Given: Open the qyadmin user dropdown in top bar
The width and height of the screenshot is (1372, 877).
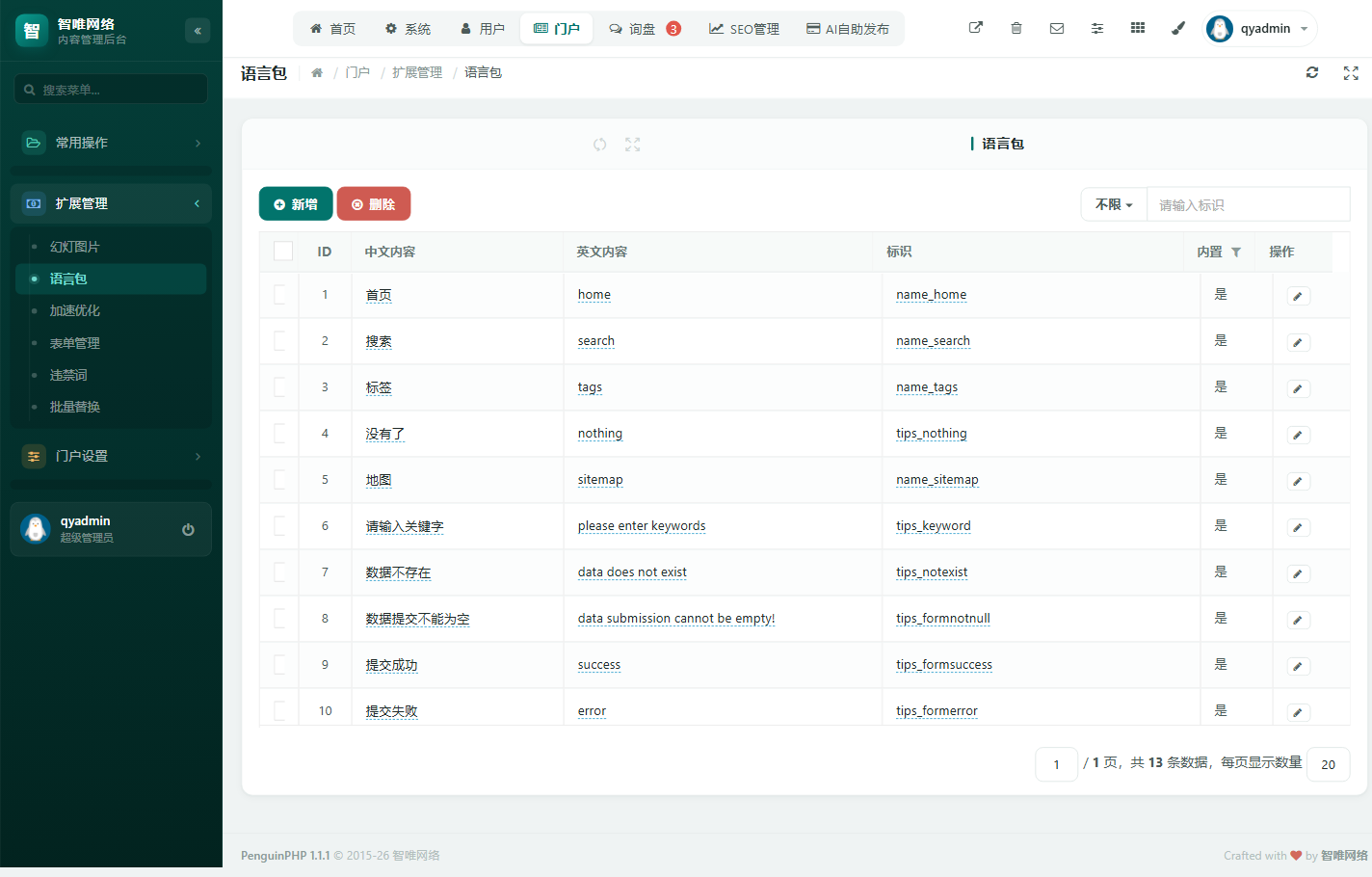Looking at the screenshot, I should (1260, 29).
